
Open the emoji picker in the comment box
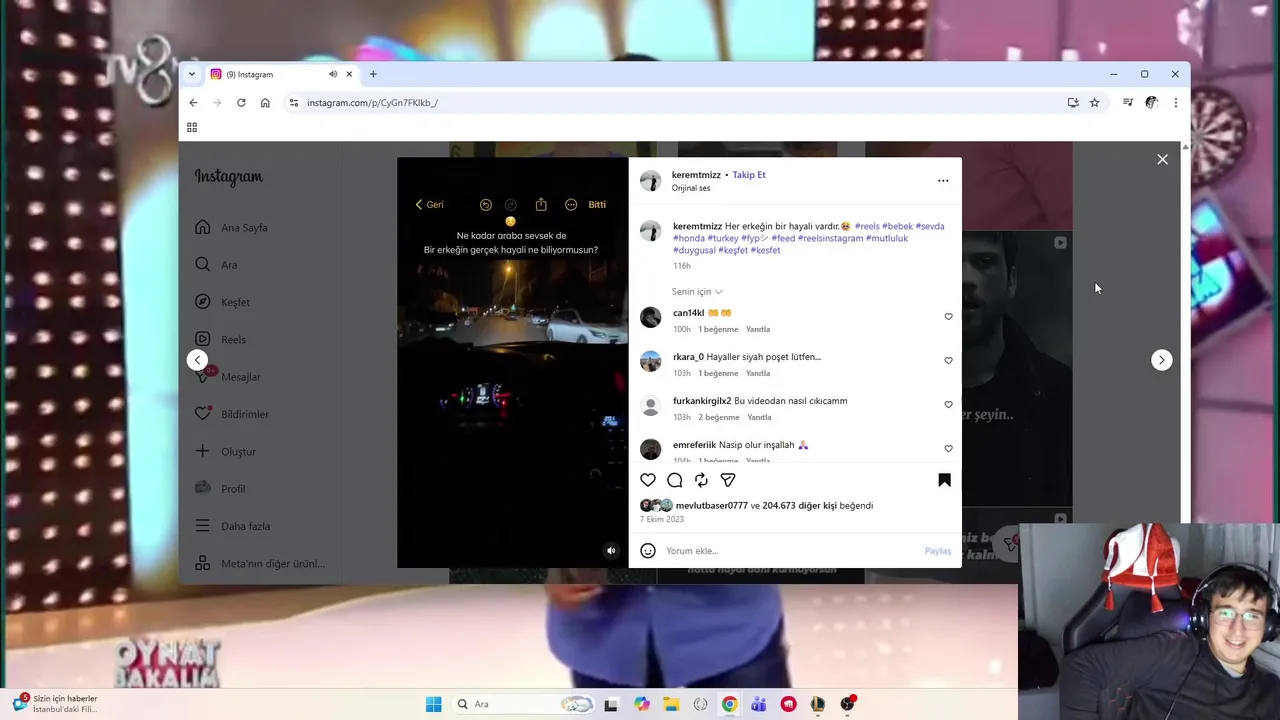tap(648, 551)
